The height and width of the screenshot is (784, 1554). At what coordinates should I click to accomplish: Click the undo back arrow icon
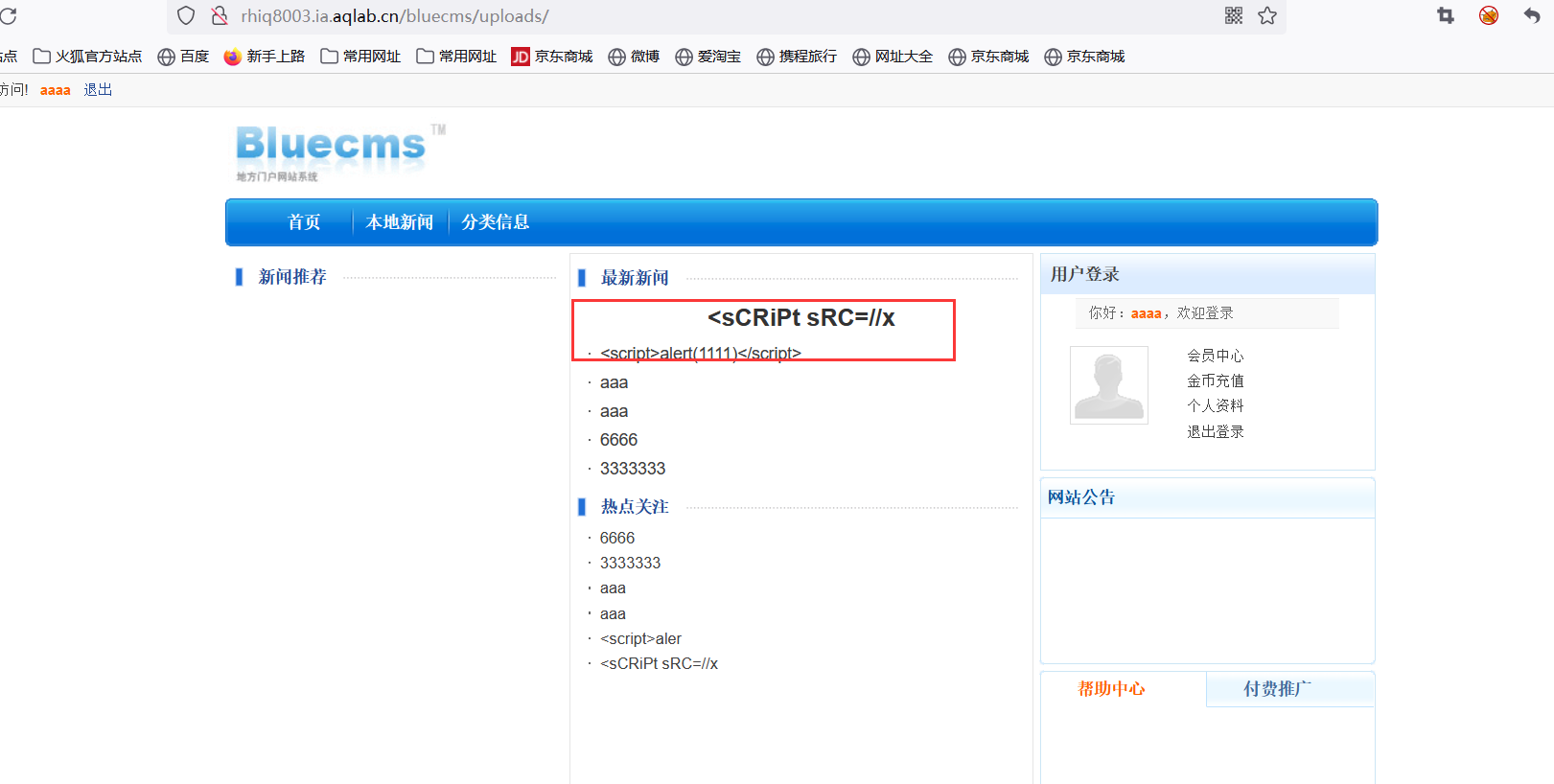(1532, 15)
